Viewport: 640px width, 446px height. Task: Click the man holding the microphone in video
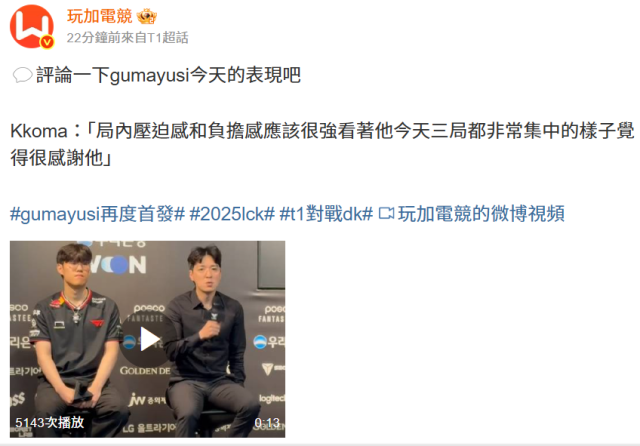[206, 339]
